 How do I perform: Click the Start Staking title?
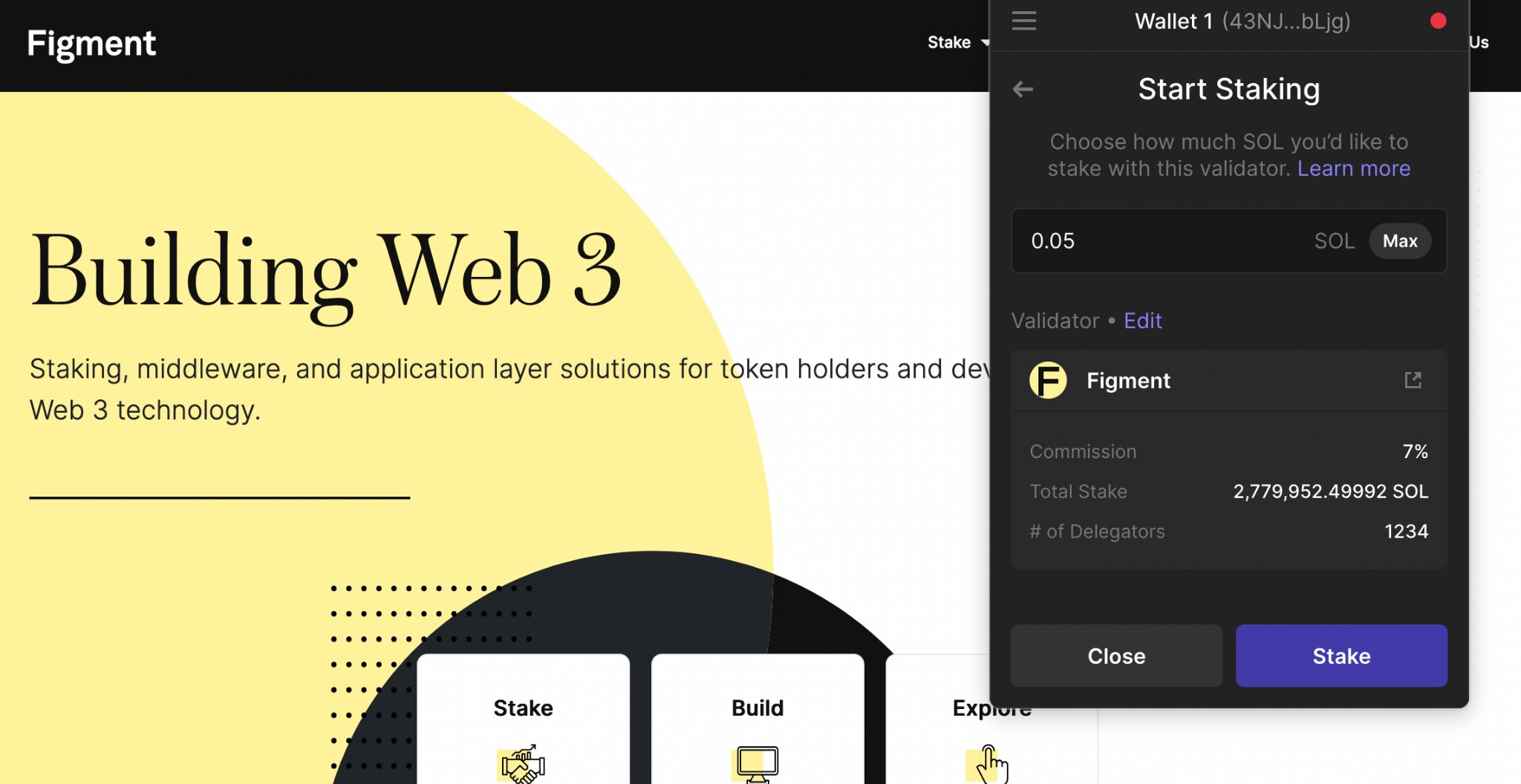tap(1228, 89)
